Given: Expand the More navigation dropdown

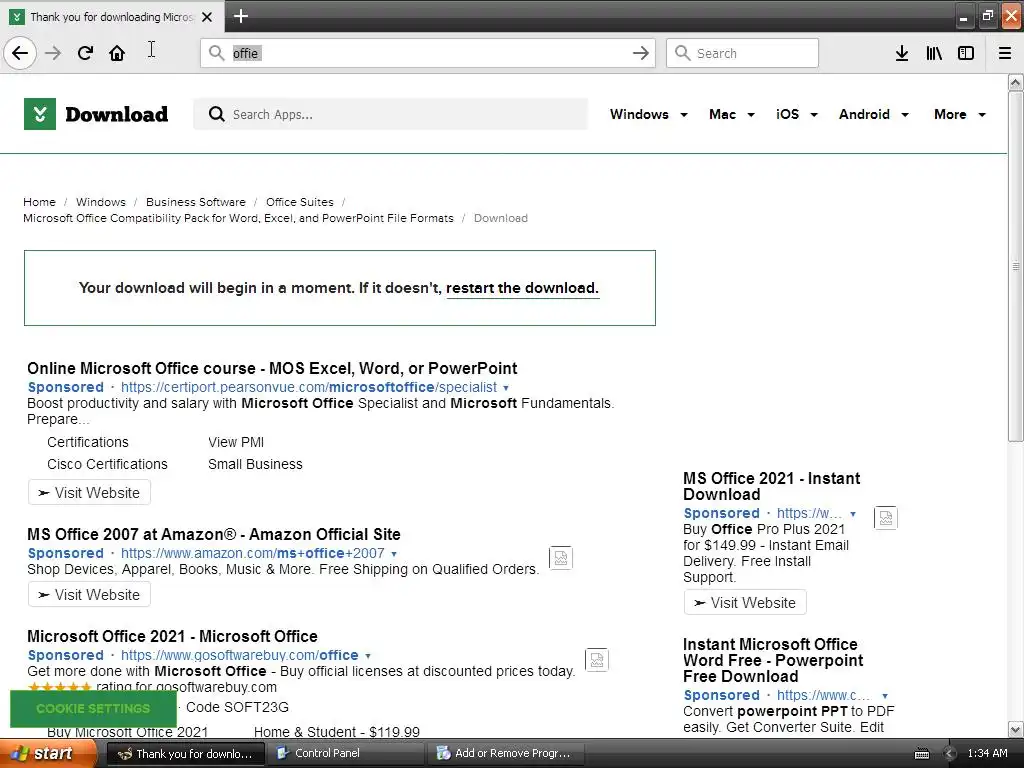Looking at the screenshot, I should click(959, 114).
